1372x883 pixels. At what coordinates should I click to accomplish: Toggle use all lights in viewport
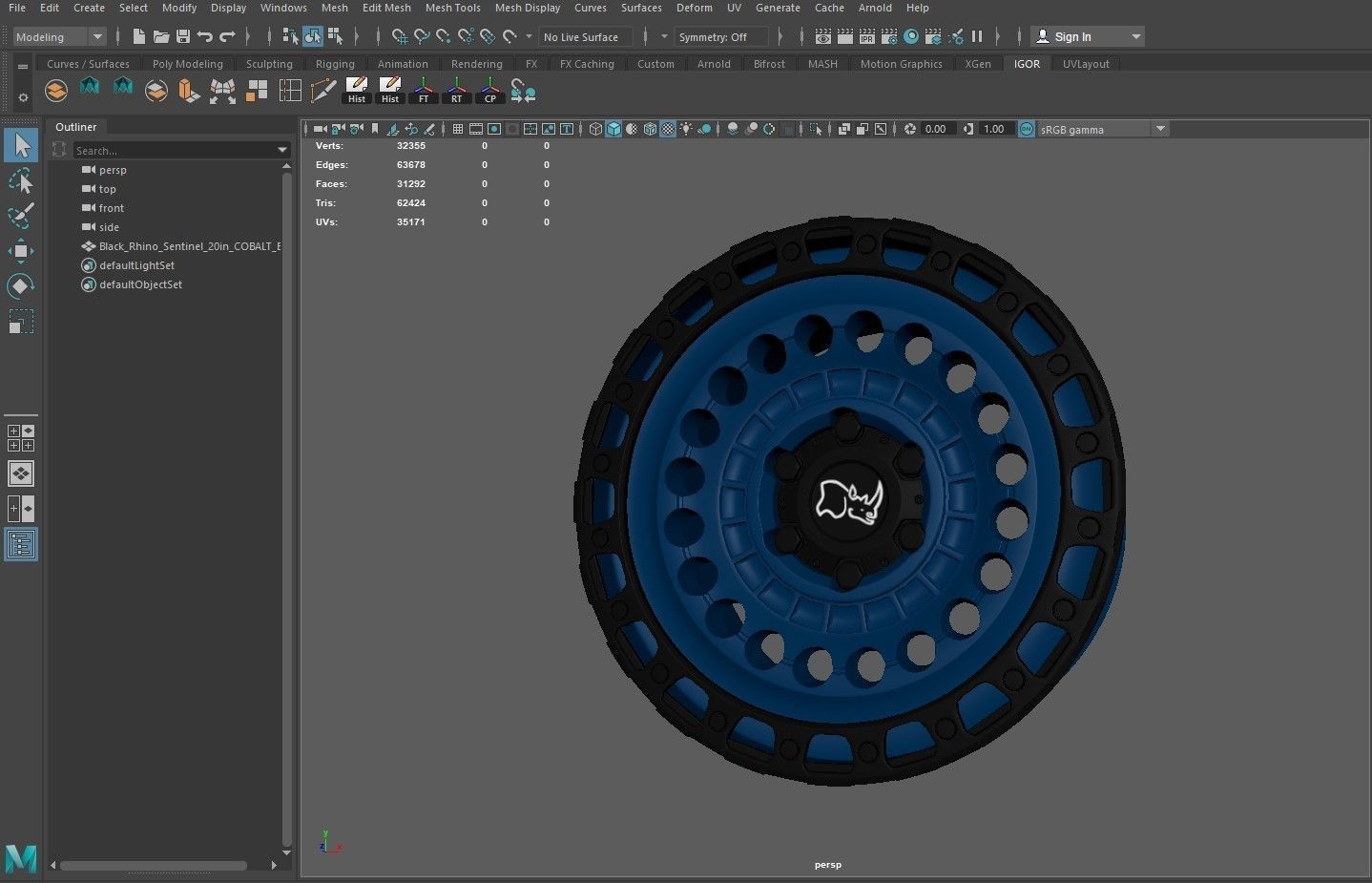pyautogui.click(x=686, y=129)
